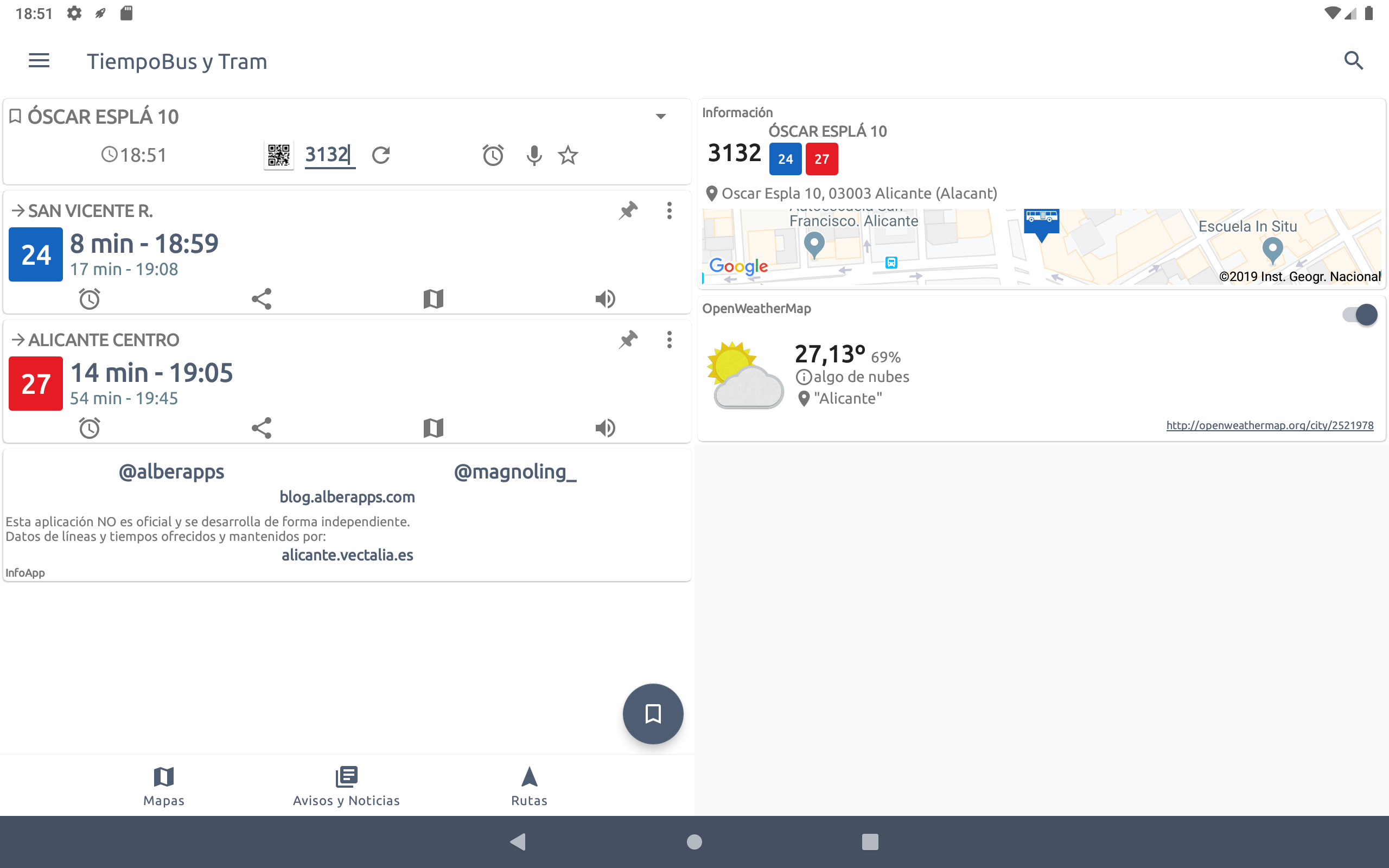Read aloud line 27 arrival time
This screenshot has height=868, width=1389.
(x=605, y=427)
